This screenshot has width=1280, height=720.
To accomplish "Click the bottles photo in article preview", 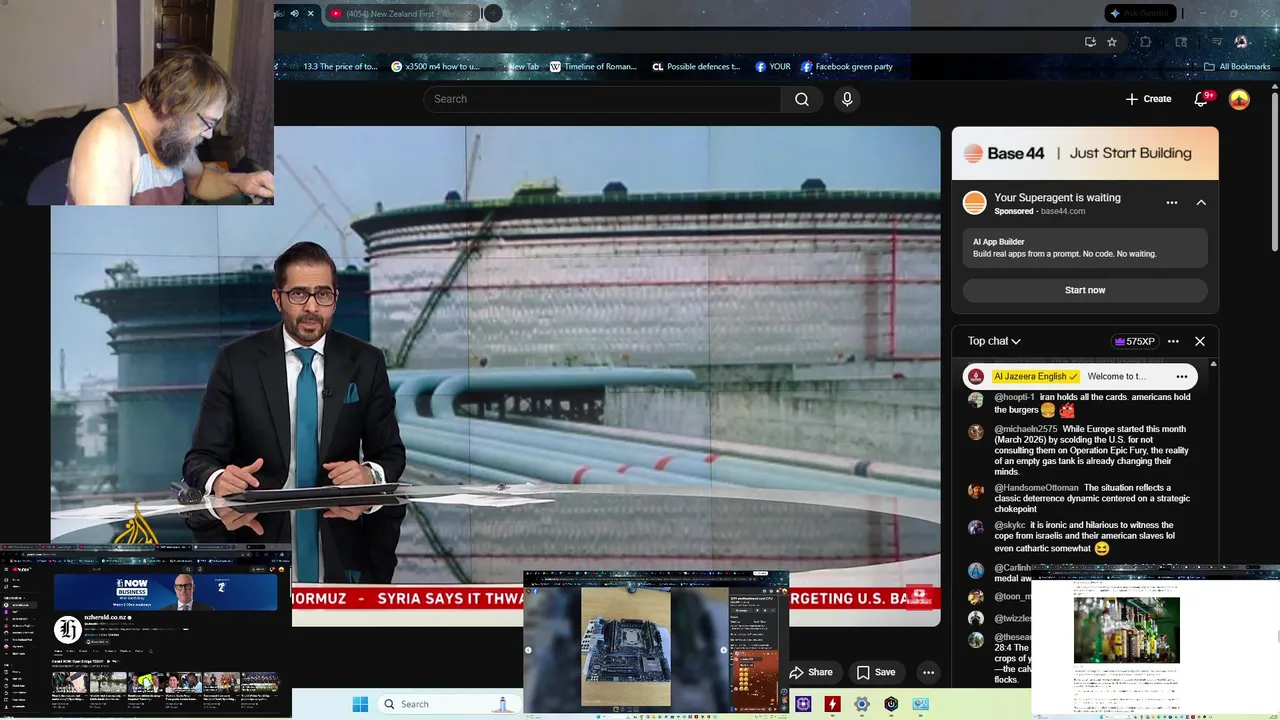I will [1126, 630].
